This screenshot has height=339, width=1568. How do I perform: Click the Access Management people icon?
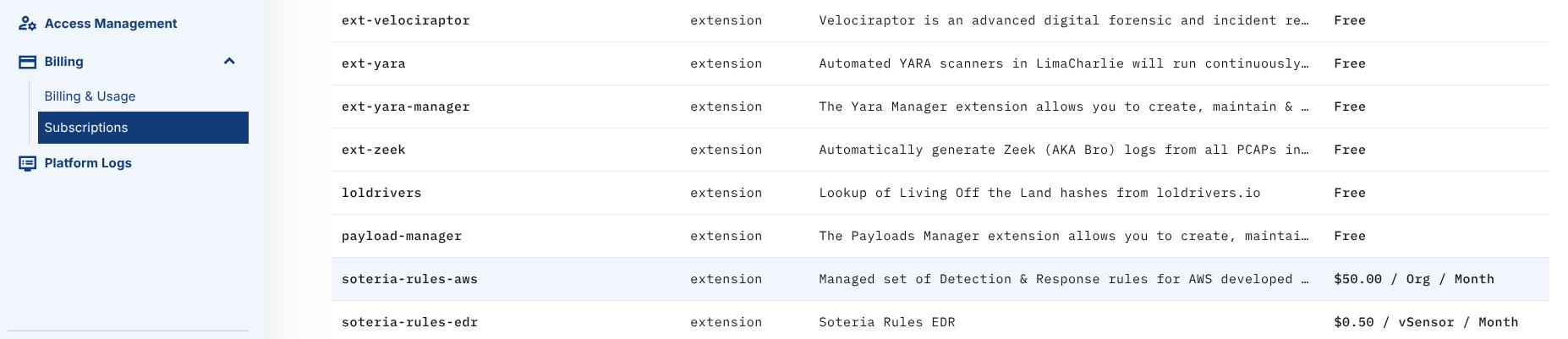27,24
